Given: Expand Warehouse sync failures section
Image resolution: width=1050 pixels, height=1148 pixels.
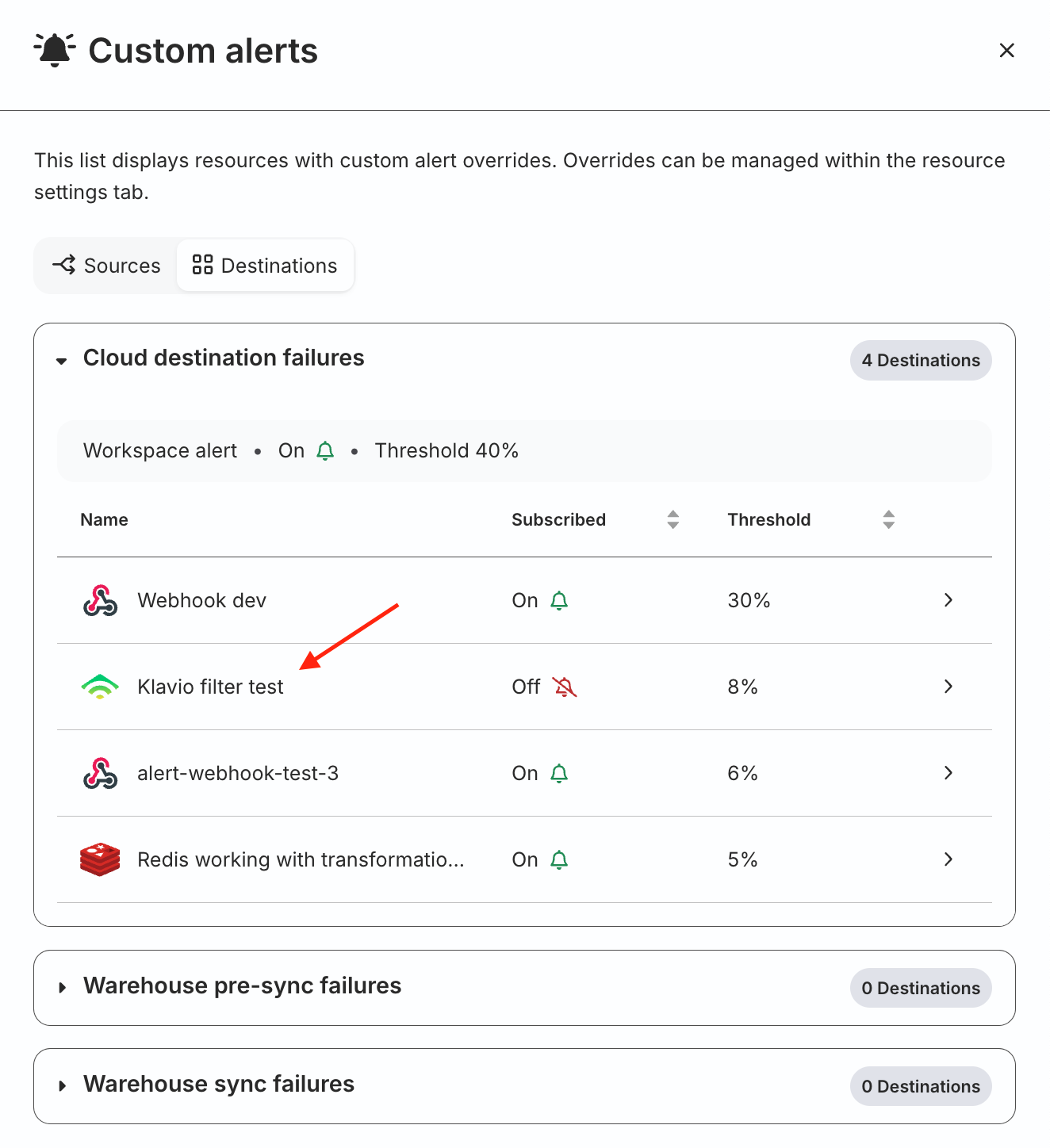Looking at the screenshot, I should [x=62, y=1086].
